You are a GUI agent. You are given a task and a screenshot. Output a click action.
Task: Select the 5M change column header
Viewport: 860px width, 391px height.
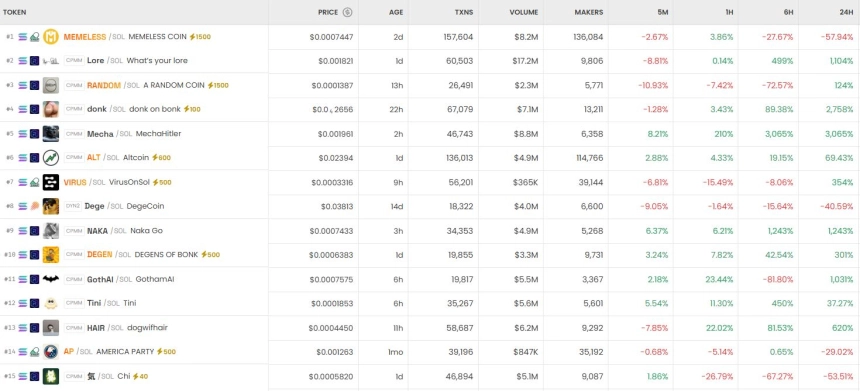coord(663,12)
